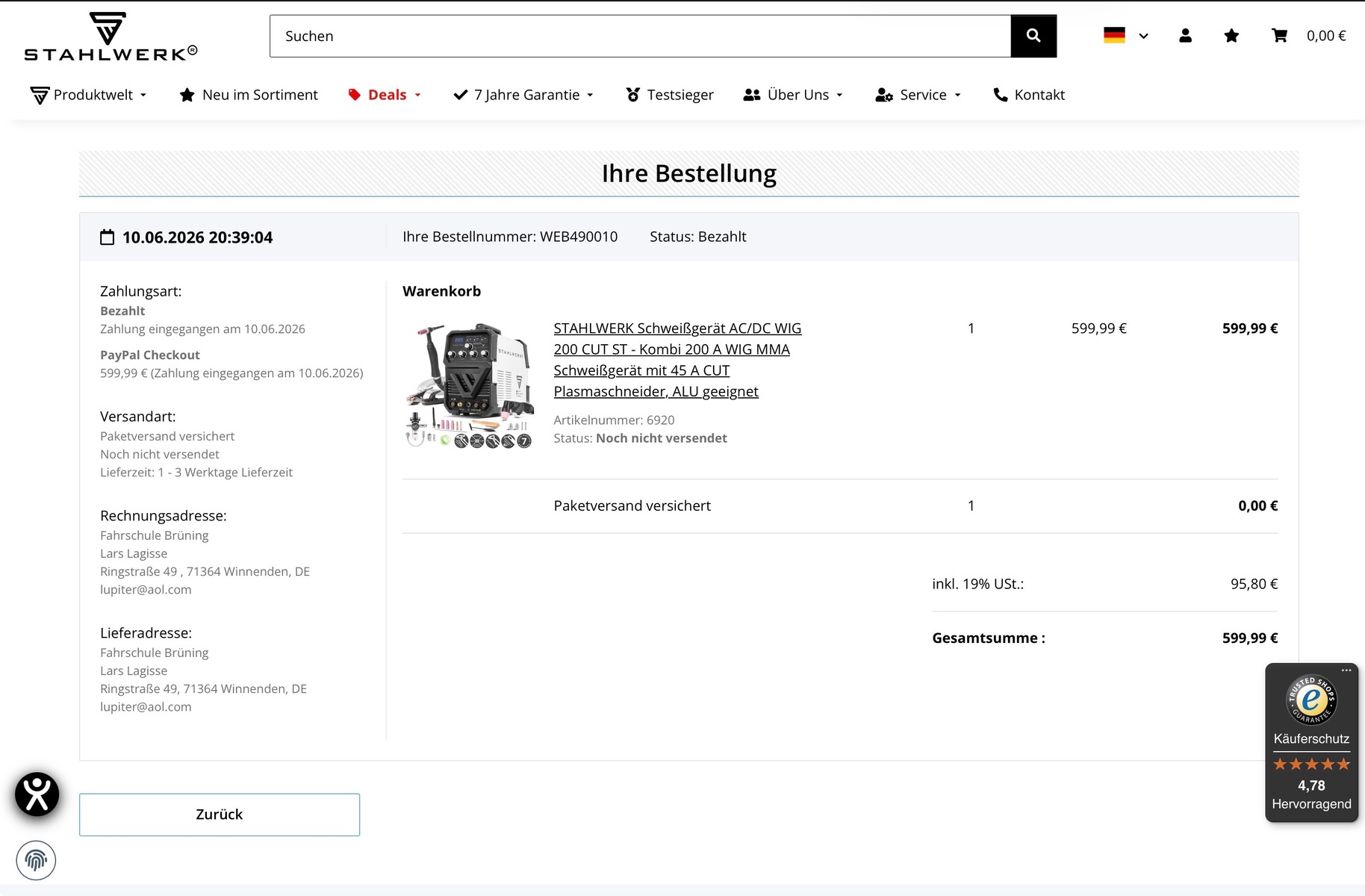
Task: Click Paketversand versichert row in Warenkorb
Action: 840,506
